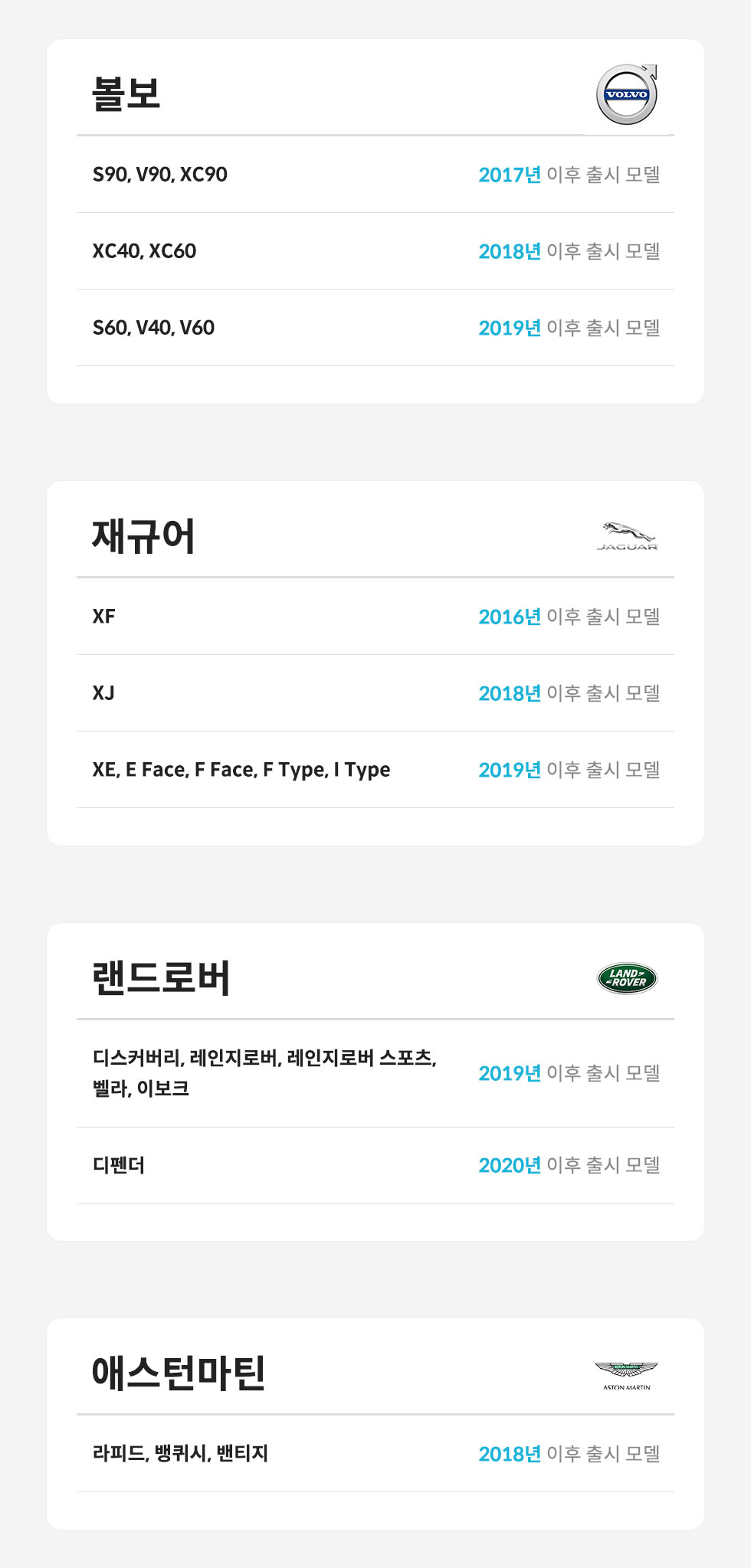Click the Jaguar XJ model row
The height and width of the screenshot is (1568, 751).
[103, 693]
